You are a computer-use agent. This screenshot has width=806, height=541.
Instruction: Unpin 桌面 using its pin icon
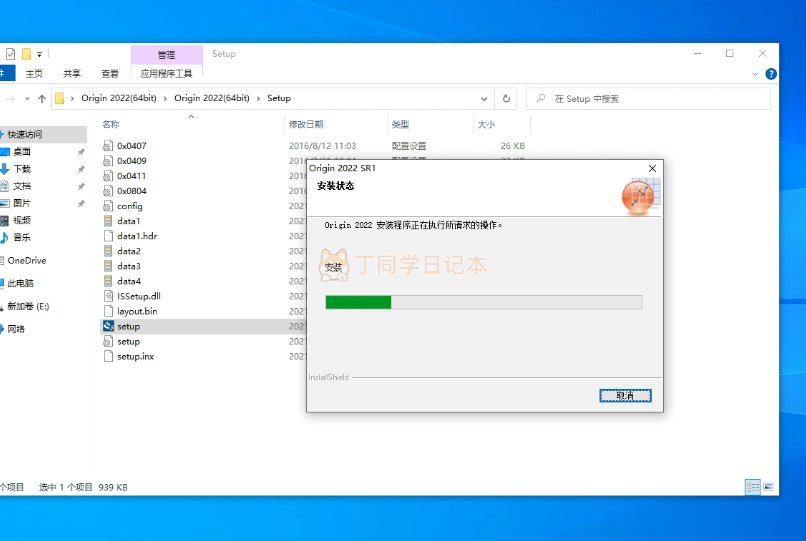pyautogui.click(x=81, y=152)
